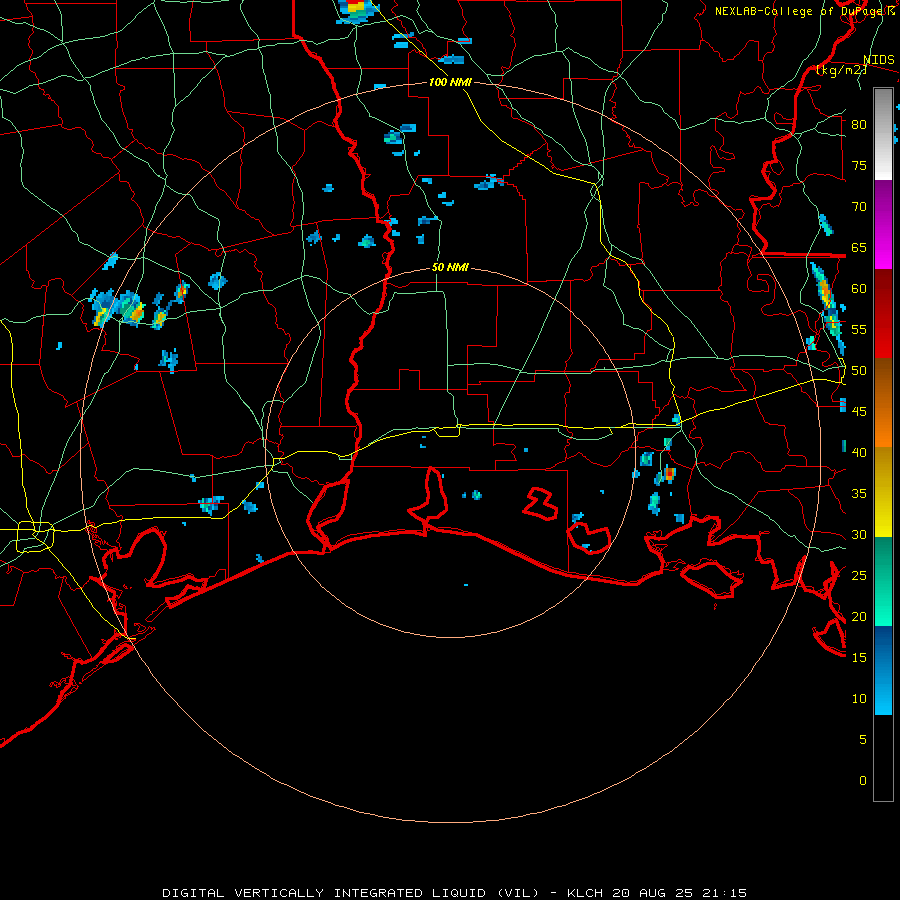The width and height of the screenshot is (900, 900).
Task: Select the 5 value on the scale
Action: [863, 740]
